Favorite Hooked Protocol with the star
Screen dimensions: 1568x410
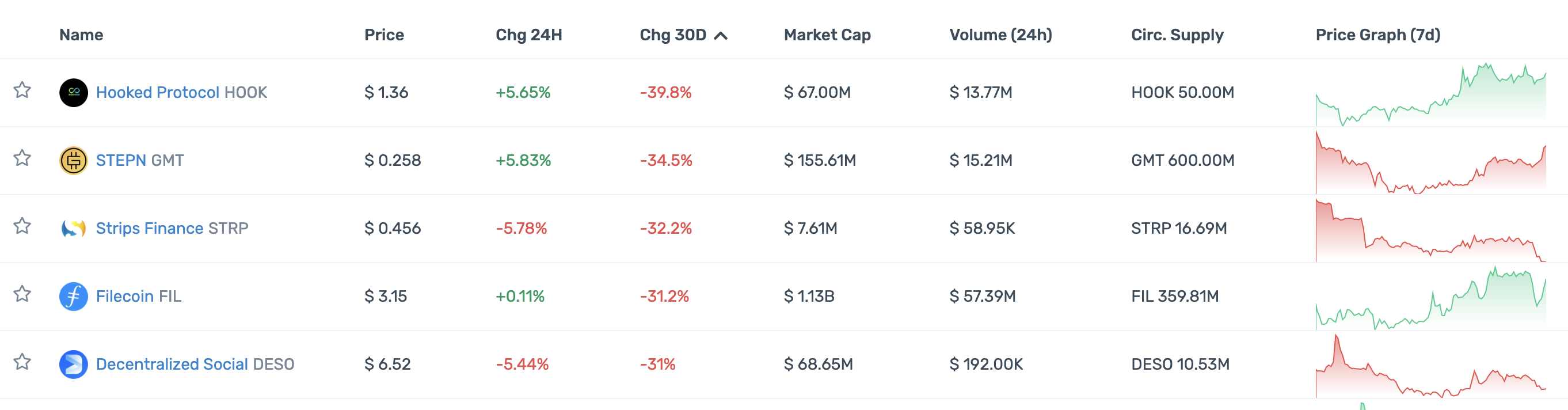[22, 90]
